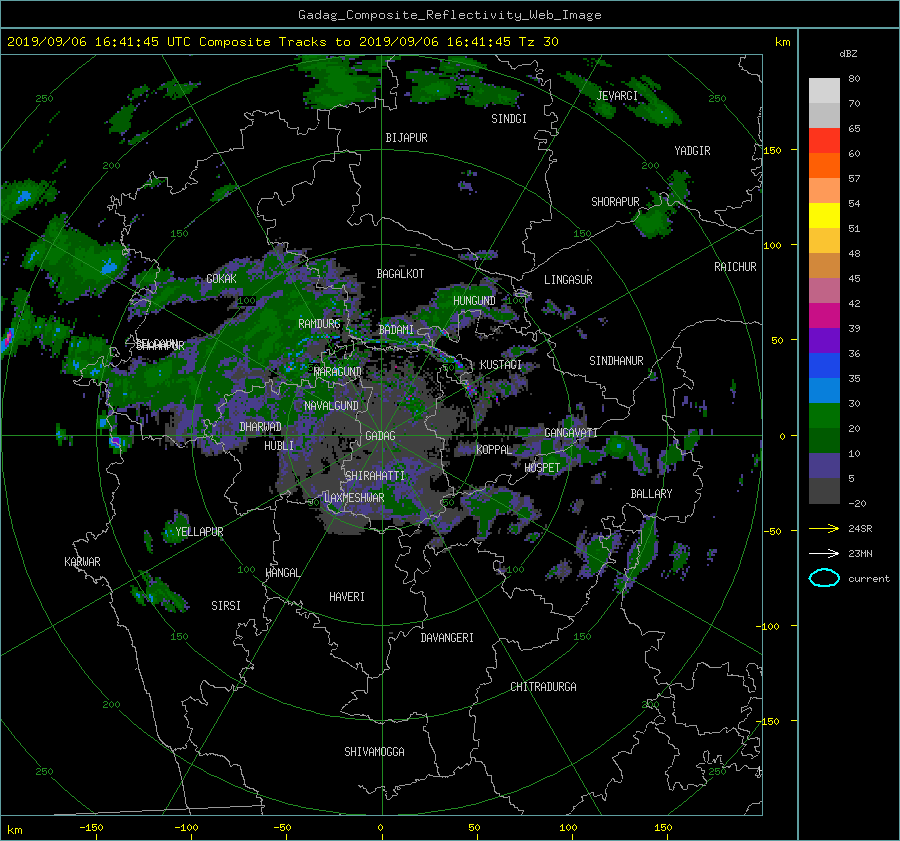Screen dimensions: 900x841
Task: Click the GOKAK city label
Action: coord(221,279)
